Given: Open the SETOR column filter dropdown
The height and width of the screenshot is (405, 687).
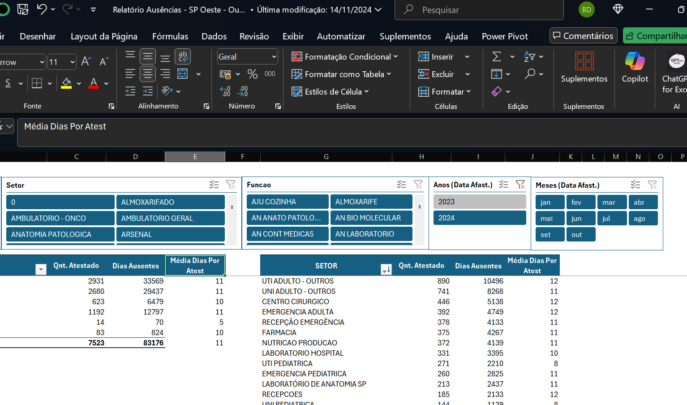Looking at the screenshot, I should [386, 269].
